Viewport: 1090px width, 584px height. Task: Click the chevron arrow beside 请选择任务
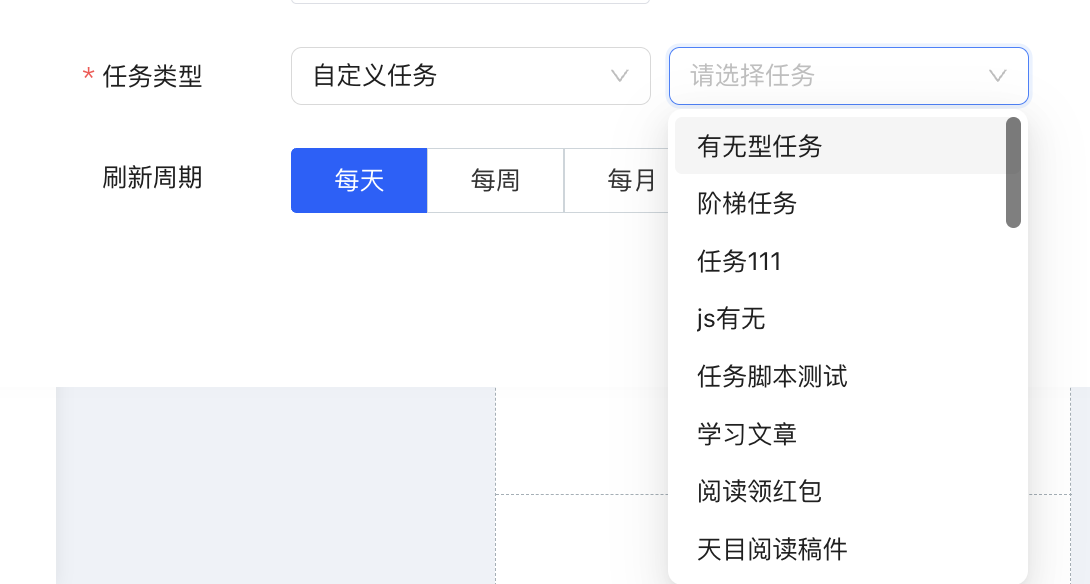point(997,76)
